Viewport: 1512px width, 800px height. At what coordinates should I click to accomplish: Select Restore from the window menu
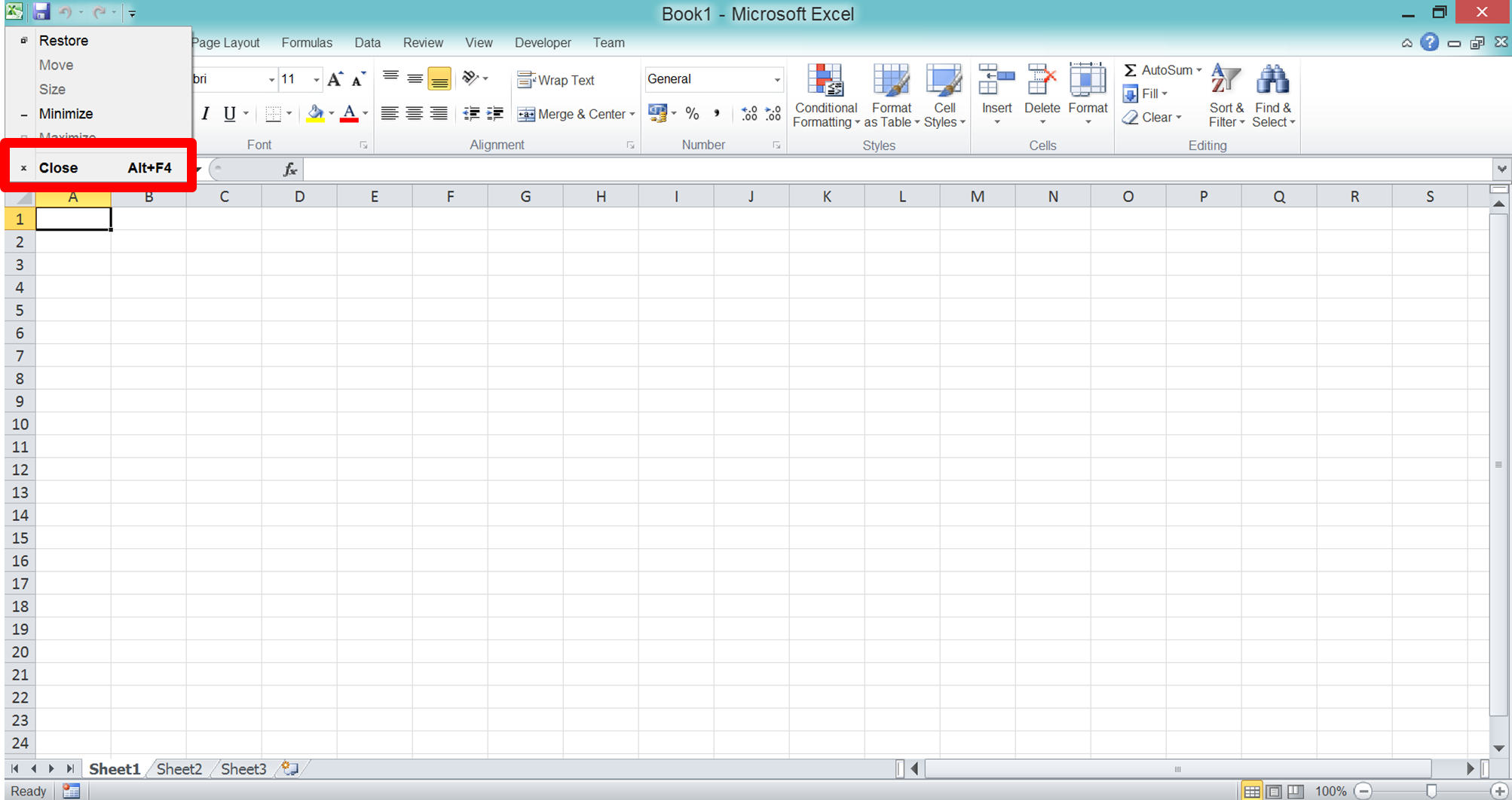pyautogui.click(x=98, y=41)
